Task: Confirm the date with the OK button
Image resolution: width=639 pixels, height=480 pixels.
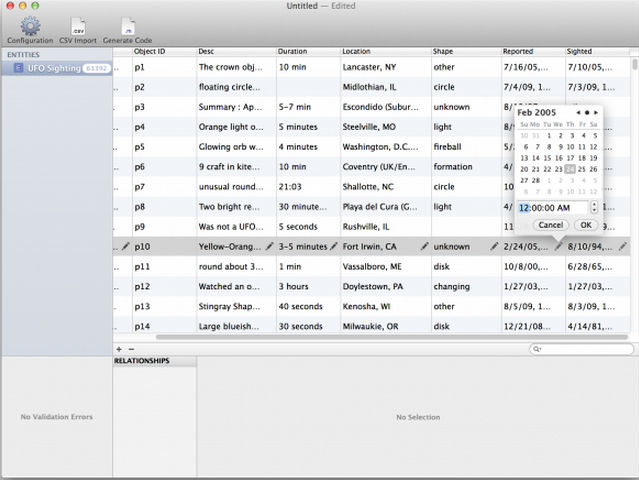Action: click(585, 225)
